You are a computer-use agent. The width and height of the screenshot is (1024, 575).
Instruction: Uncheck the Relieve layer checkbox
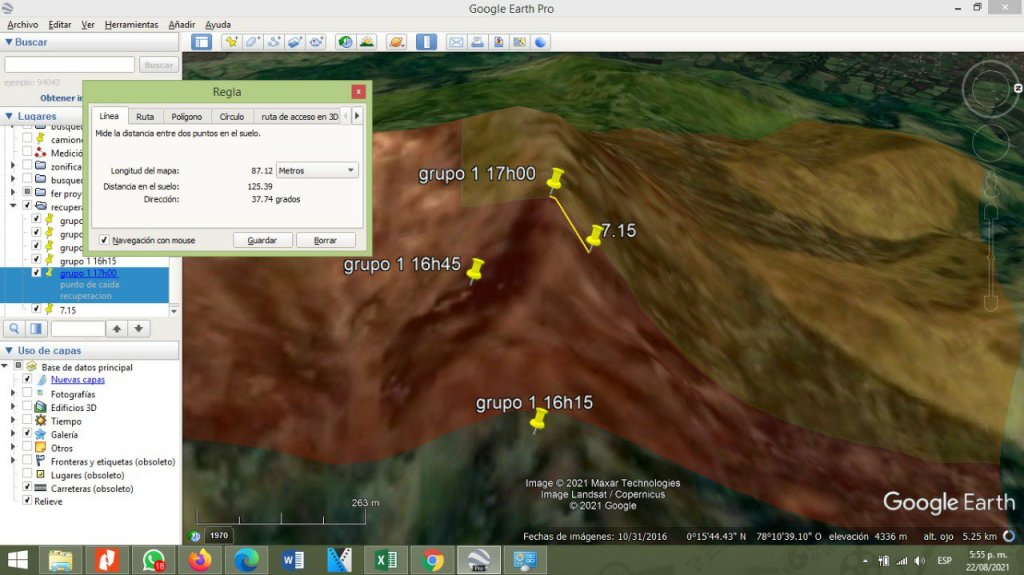(27, 501)
